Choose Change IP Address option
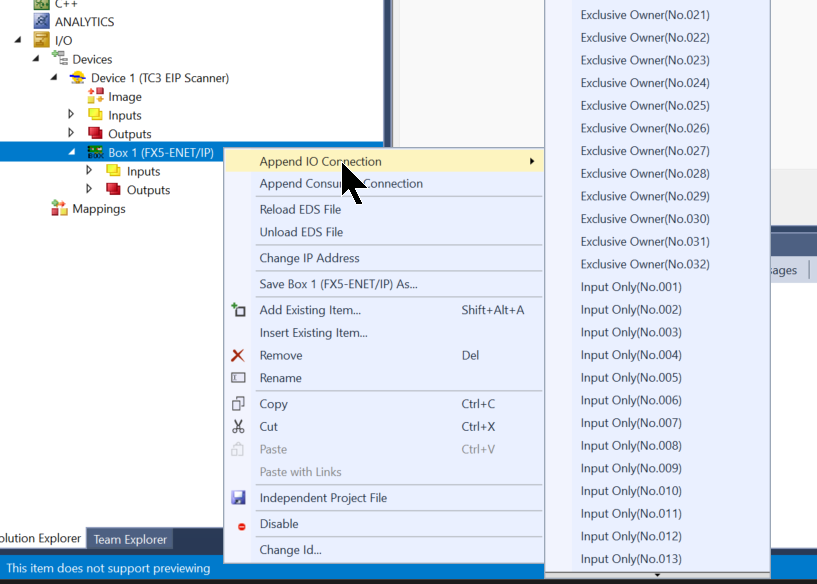 [309, 258]
